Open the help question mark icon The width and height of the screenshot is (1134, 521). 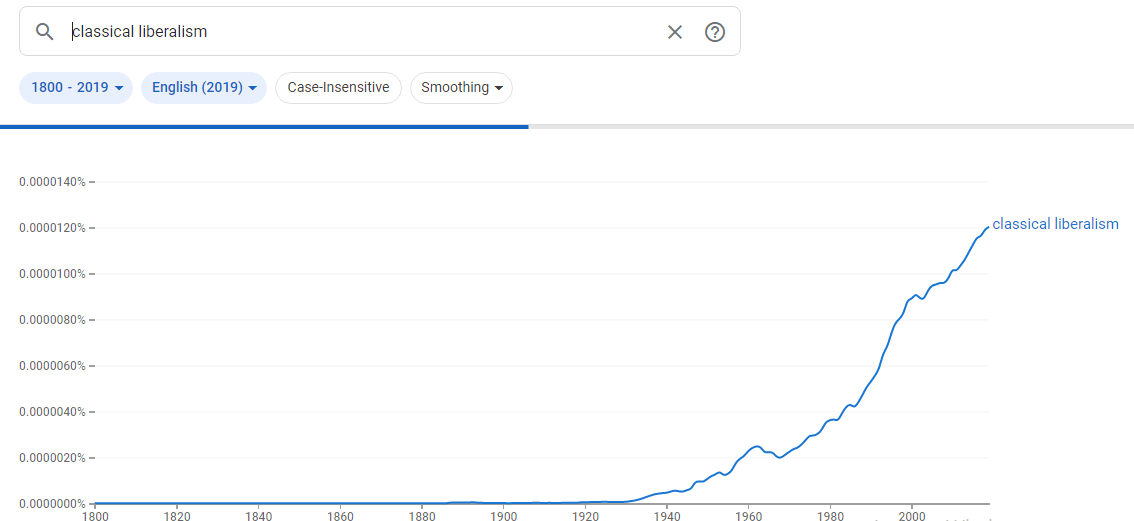[x=714, y=32]
